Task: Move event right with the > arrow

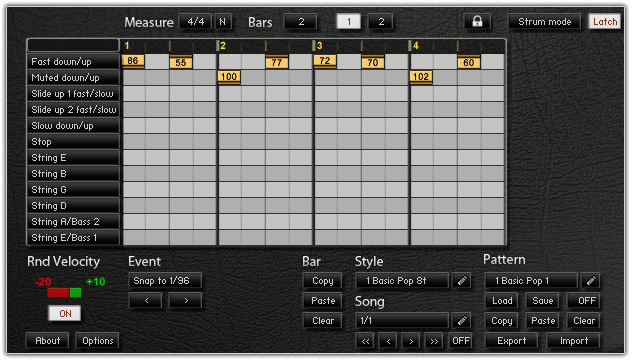Action: coord(185,301)
